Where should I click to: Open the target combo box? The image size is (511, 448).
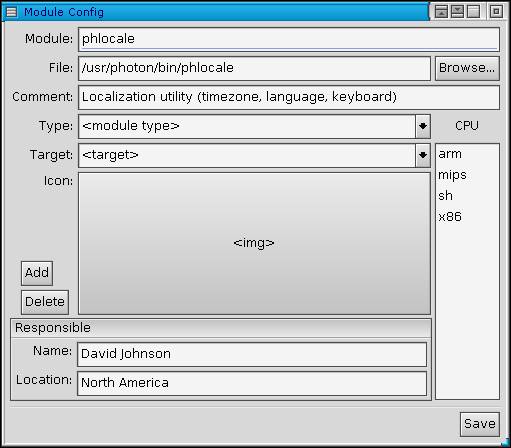254,155
